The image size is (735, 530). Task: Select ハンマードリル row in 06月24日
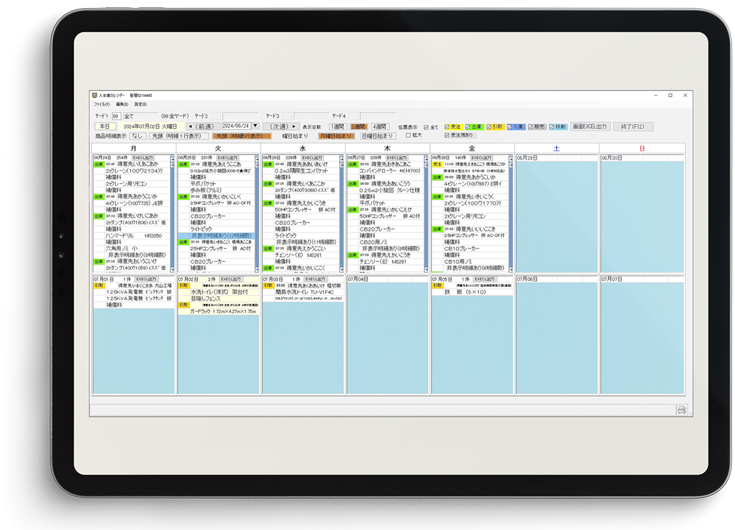(133, 236)
